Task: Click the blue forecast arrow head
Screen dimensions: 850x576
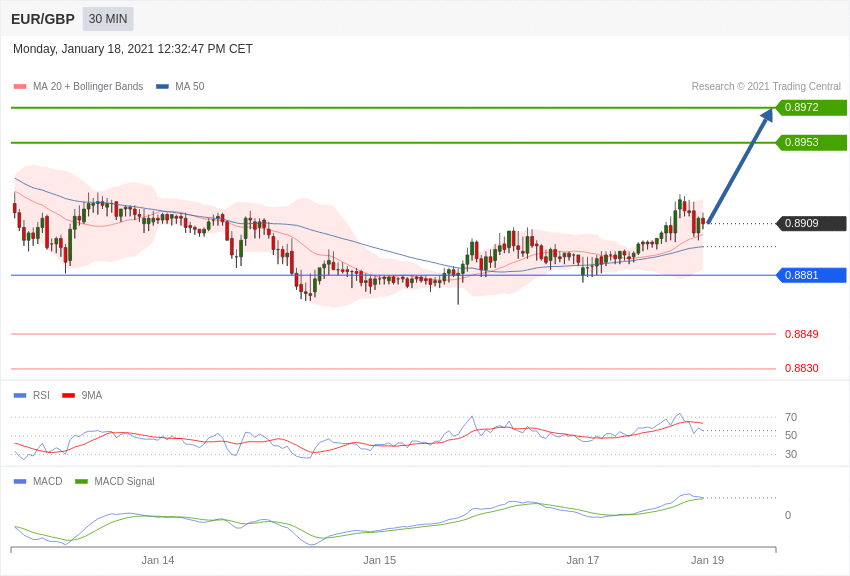Action: click(x=766, y=117)
